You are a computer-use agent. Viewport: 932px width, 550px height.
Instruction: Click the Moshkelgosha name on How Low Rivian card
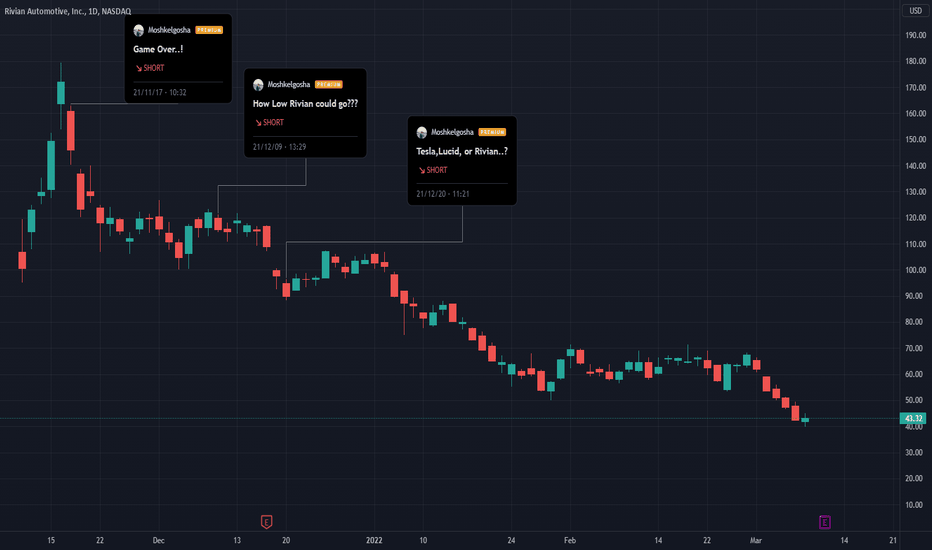tap(288, 84)
